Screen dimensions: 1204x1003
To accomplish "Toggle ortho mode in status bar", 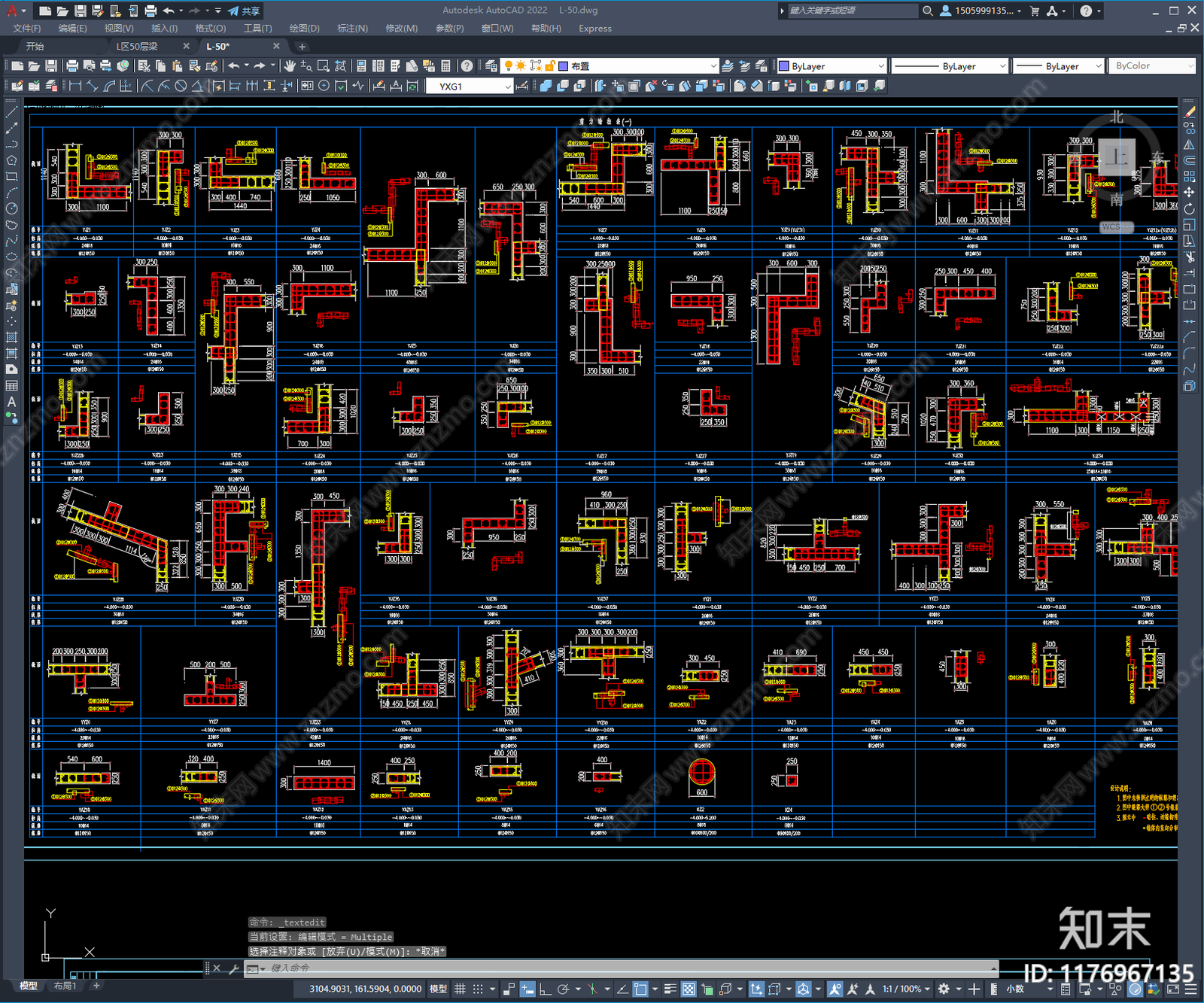I will pos(545,989).
